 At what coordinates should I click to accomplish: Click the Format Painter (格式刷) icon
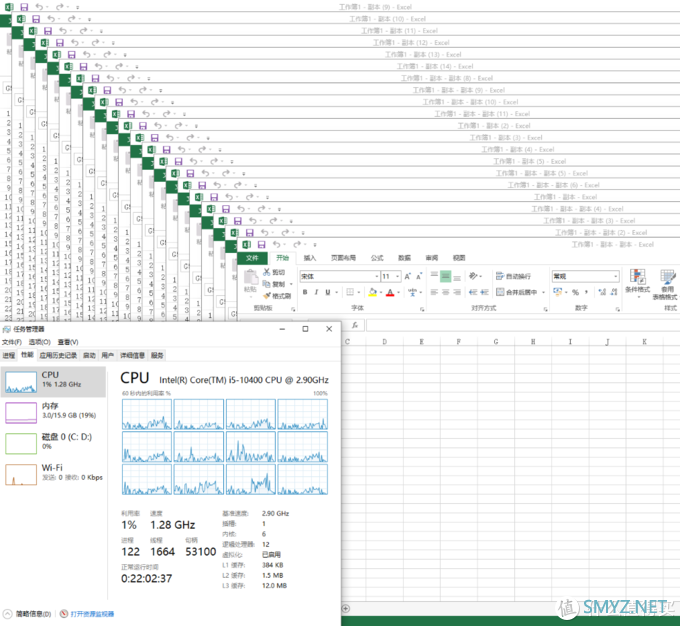point(279,296)
